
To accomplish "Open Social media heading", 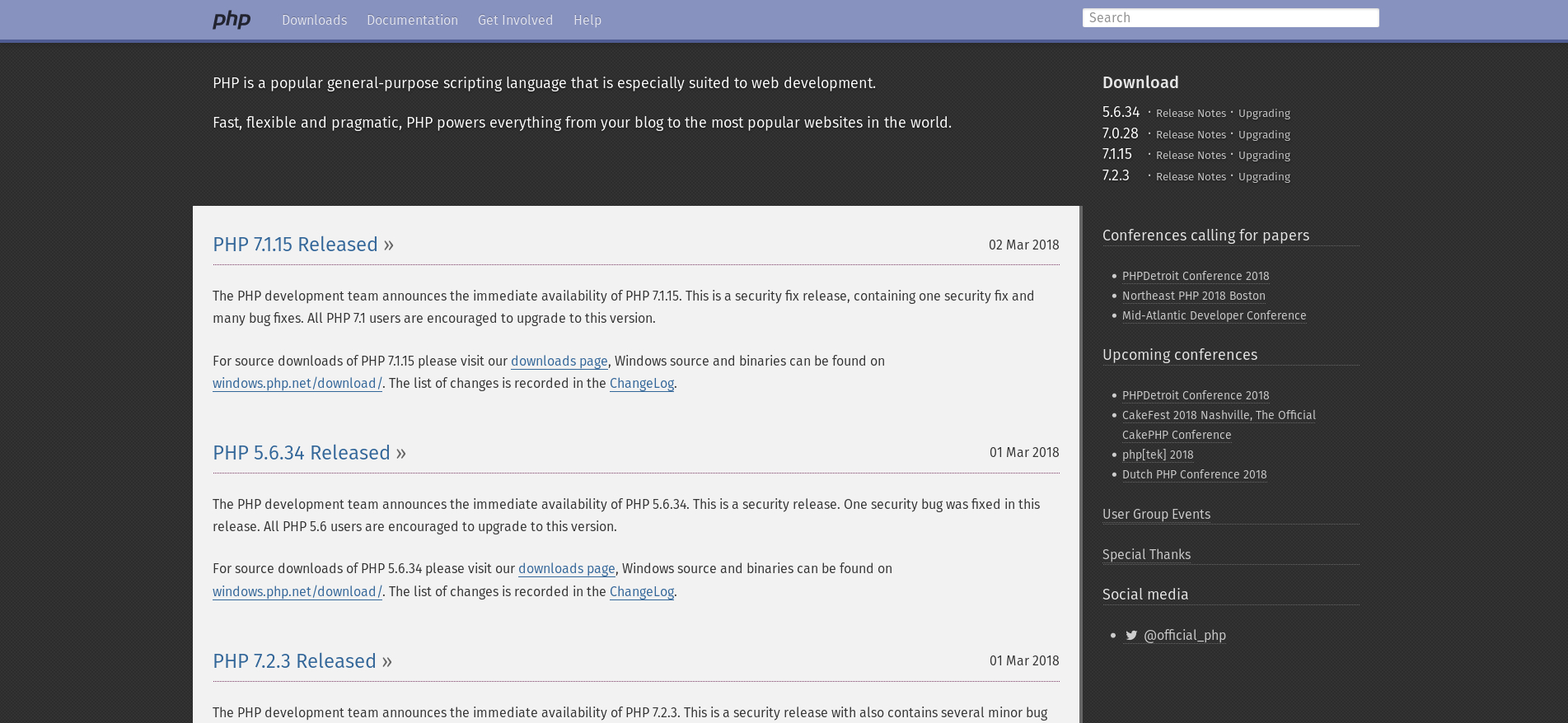I will (1145, 595).
